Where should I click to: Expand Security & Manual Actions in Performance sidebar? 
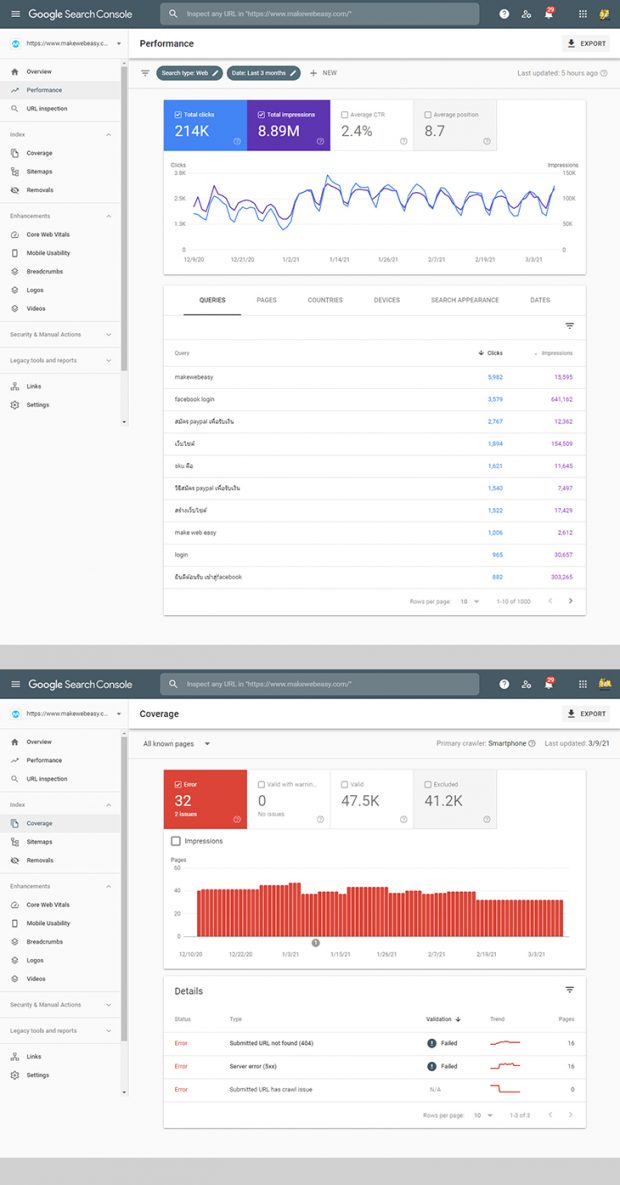coord(108,335)
